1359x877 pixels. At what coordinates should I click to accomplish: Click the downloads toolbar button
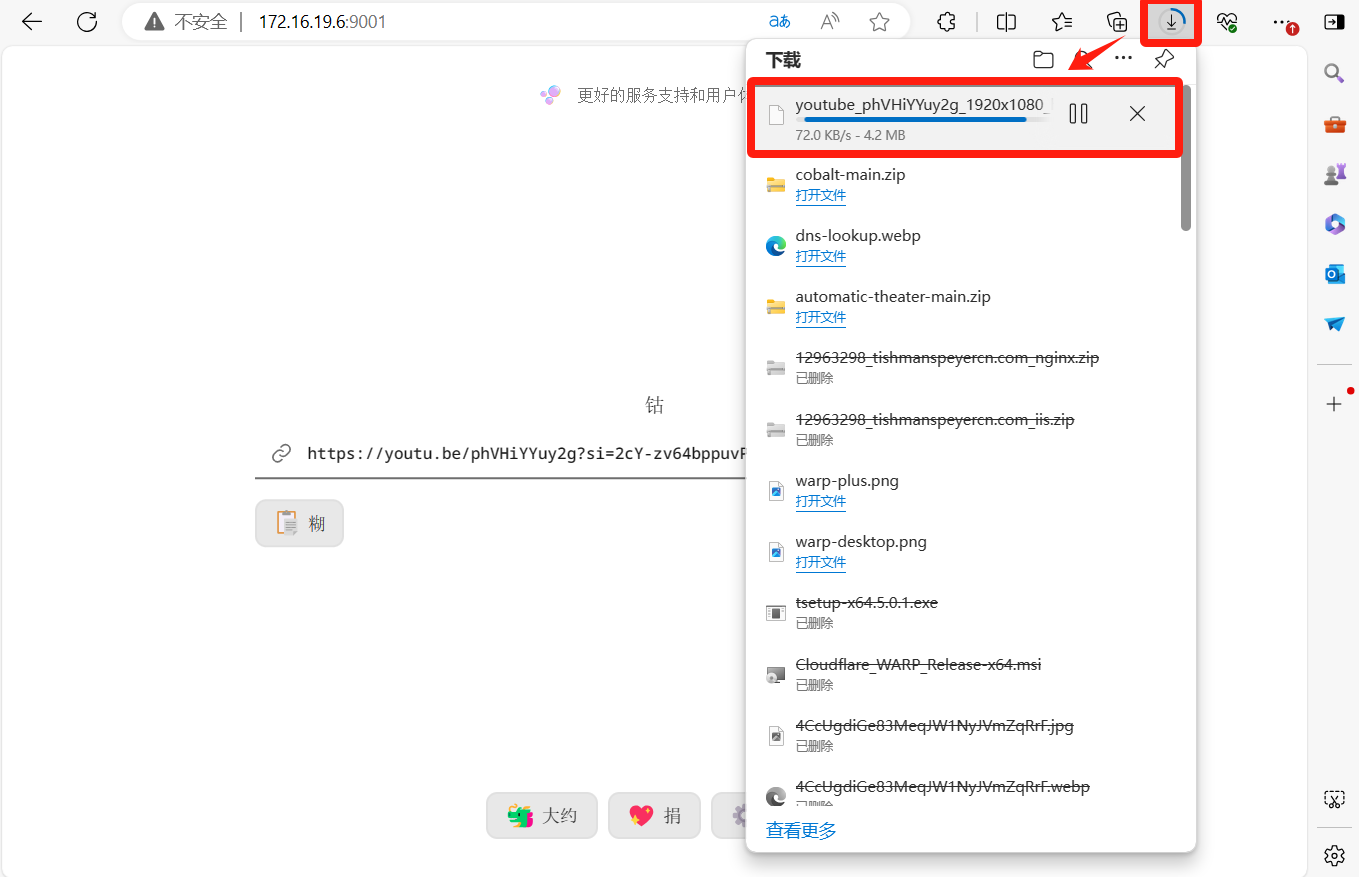1171,22
